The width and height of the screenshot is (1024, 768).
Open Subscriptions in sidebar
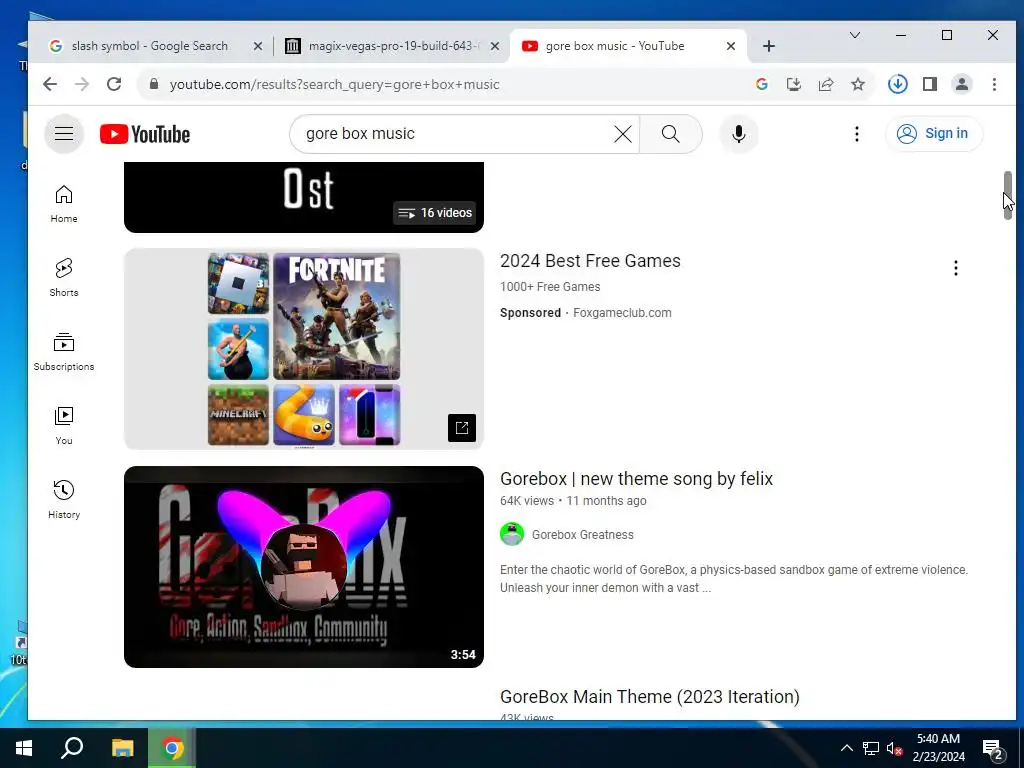click(64, 351)
